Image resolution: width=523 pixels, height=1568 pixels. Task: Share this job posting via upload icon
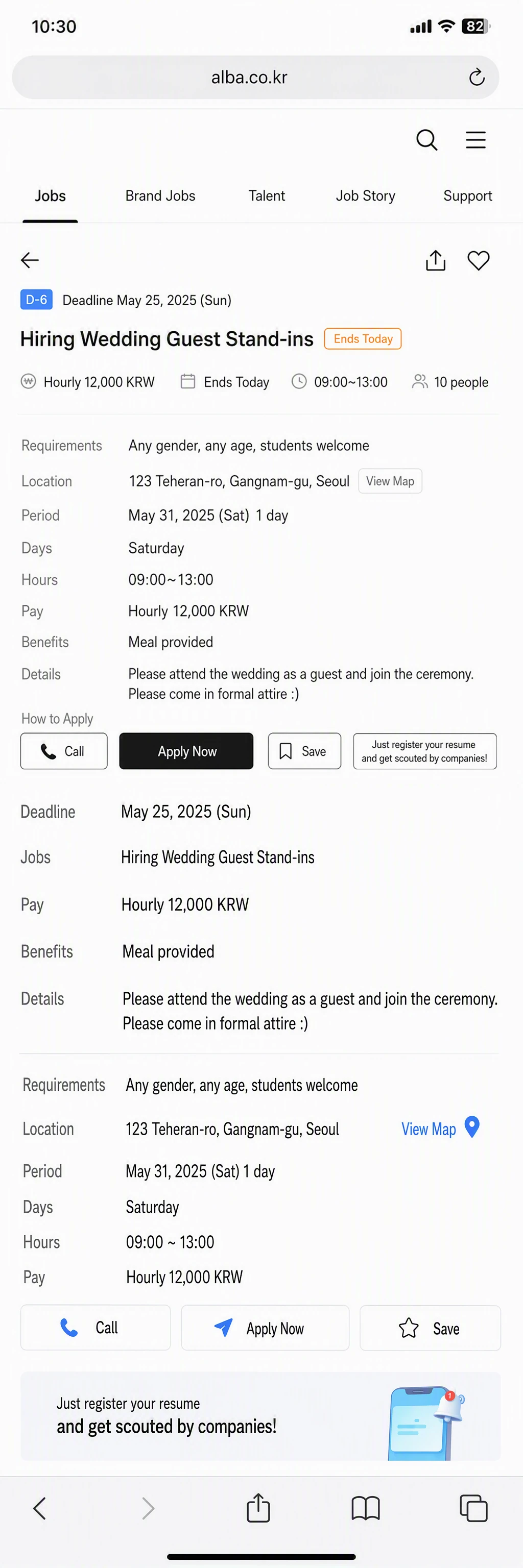pos(435,260)
